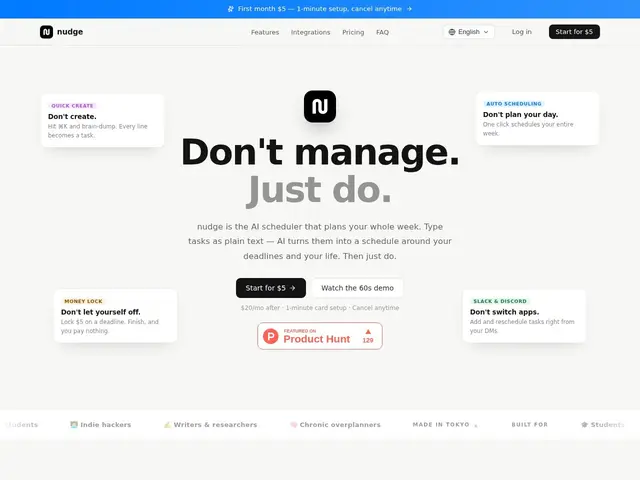Click the large nudge app icon in hero
Image resolution: width=640 pixels, height=480 pixels.
click(x=320, y=107)
